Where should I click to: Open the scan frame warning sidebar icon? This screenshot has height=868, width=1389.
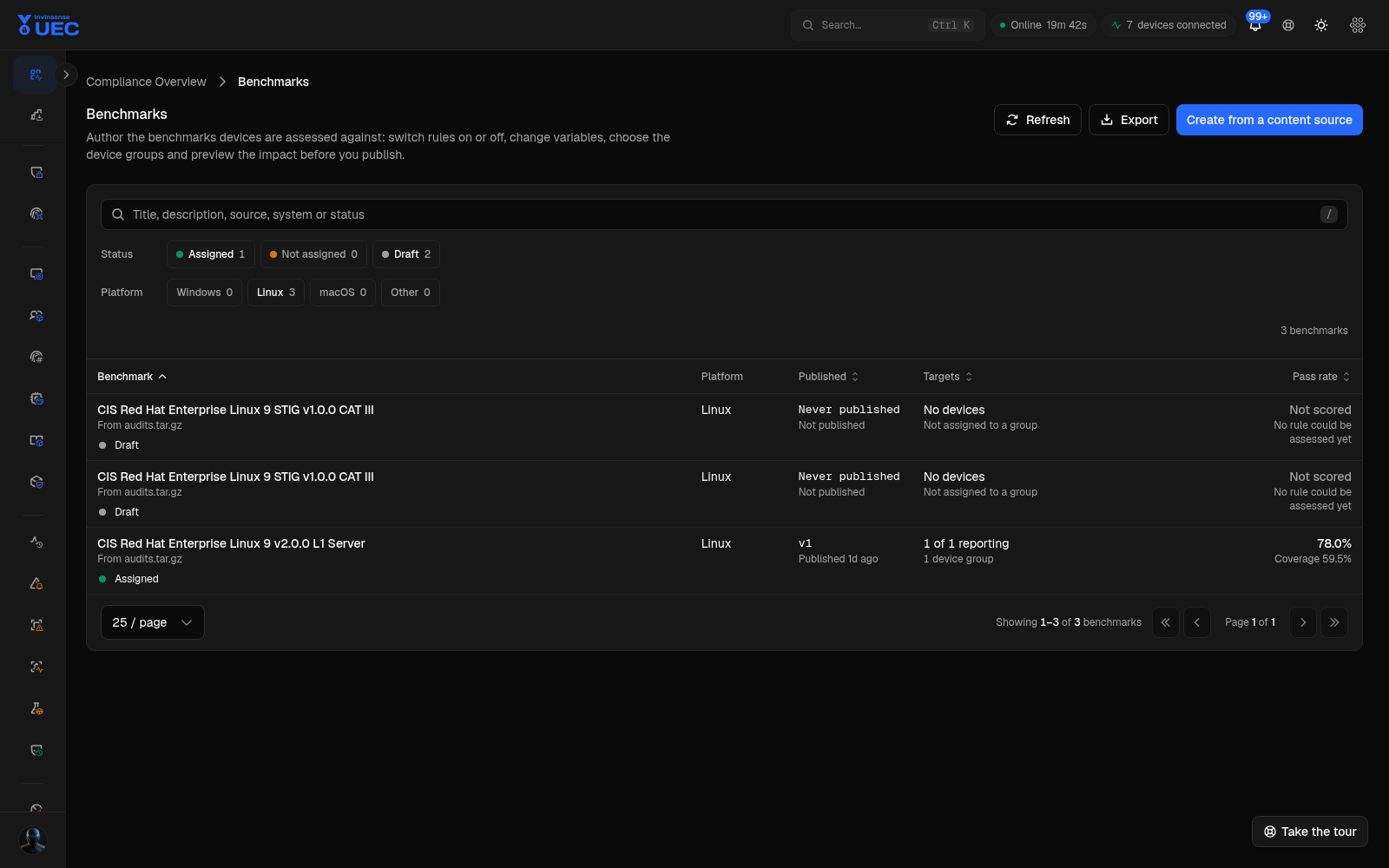(36, 625)
